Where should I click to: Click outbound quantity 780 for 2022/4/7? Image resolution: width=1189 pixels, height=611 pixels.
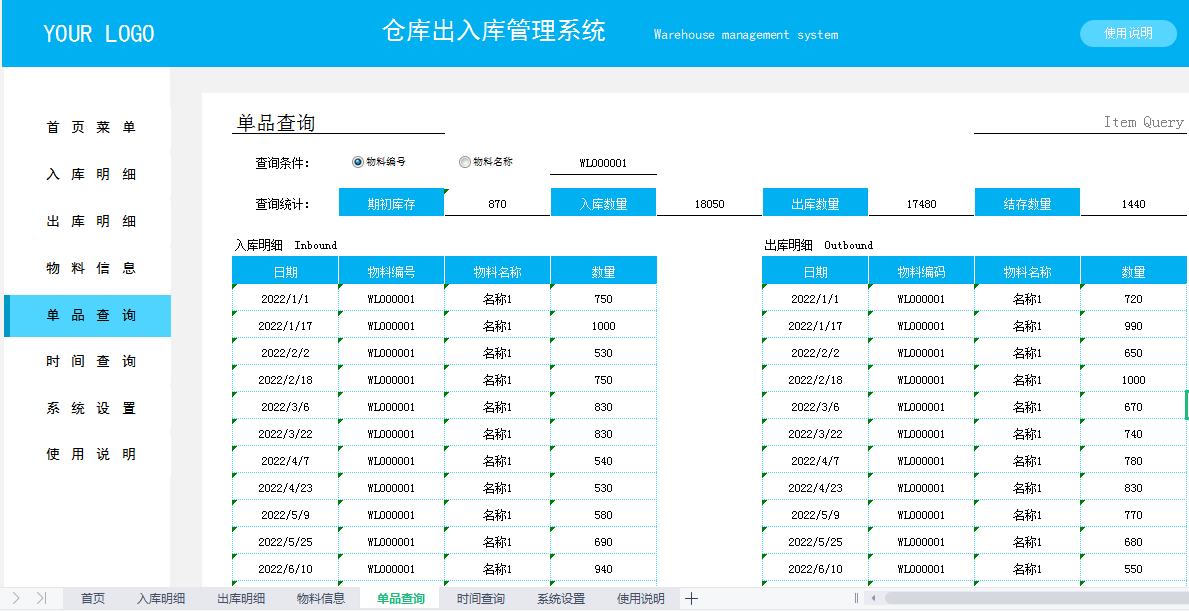pyautogui.click(x=1134, y=461)
